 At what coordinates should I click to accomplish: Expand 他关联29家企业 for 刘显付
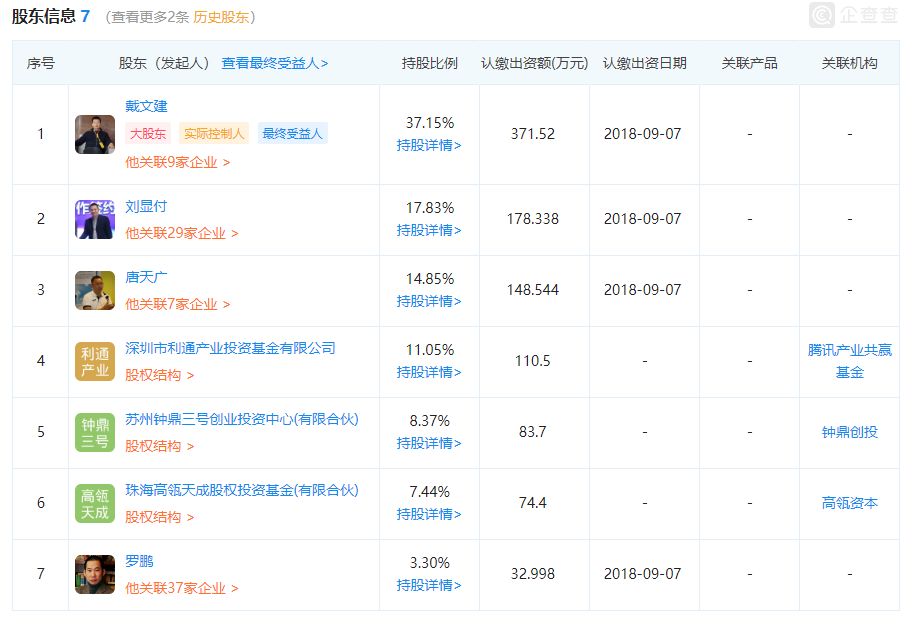click(x=181, y=233)
